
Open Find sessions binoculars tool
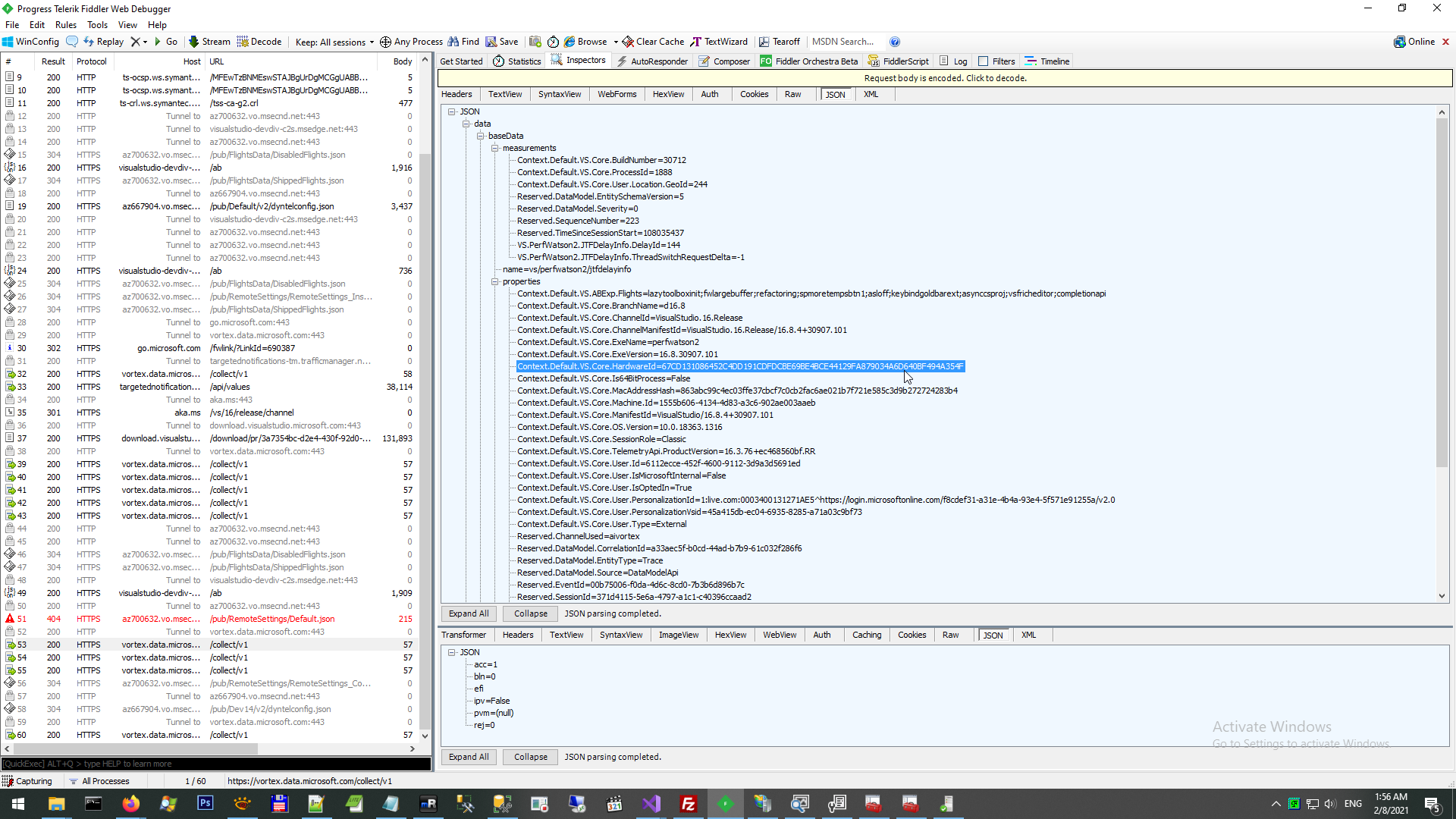[463, 42]
